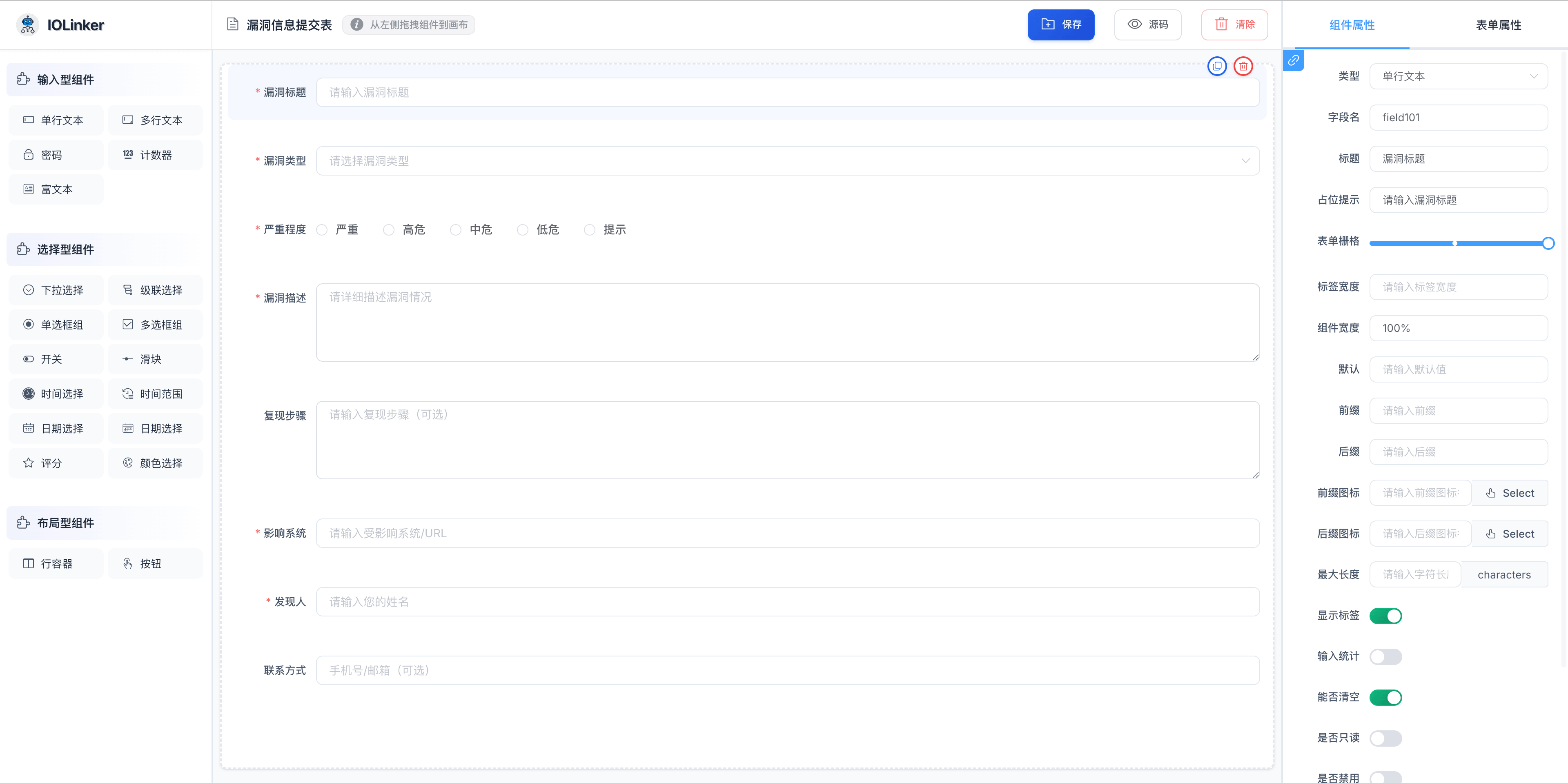Collapse the 输入型组件 section
The width and height of the screenshot is (1568, 783).
coord(106,80)
